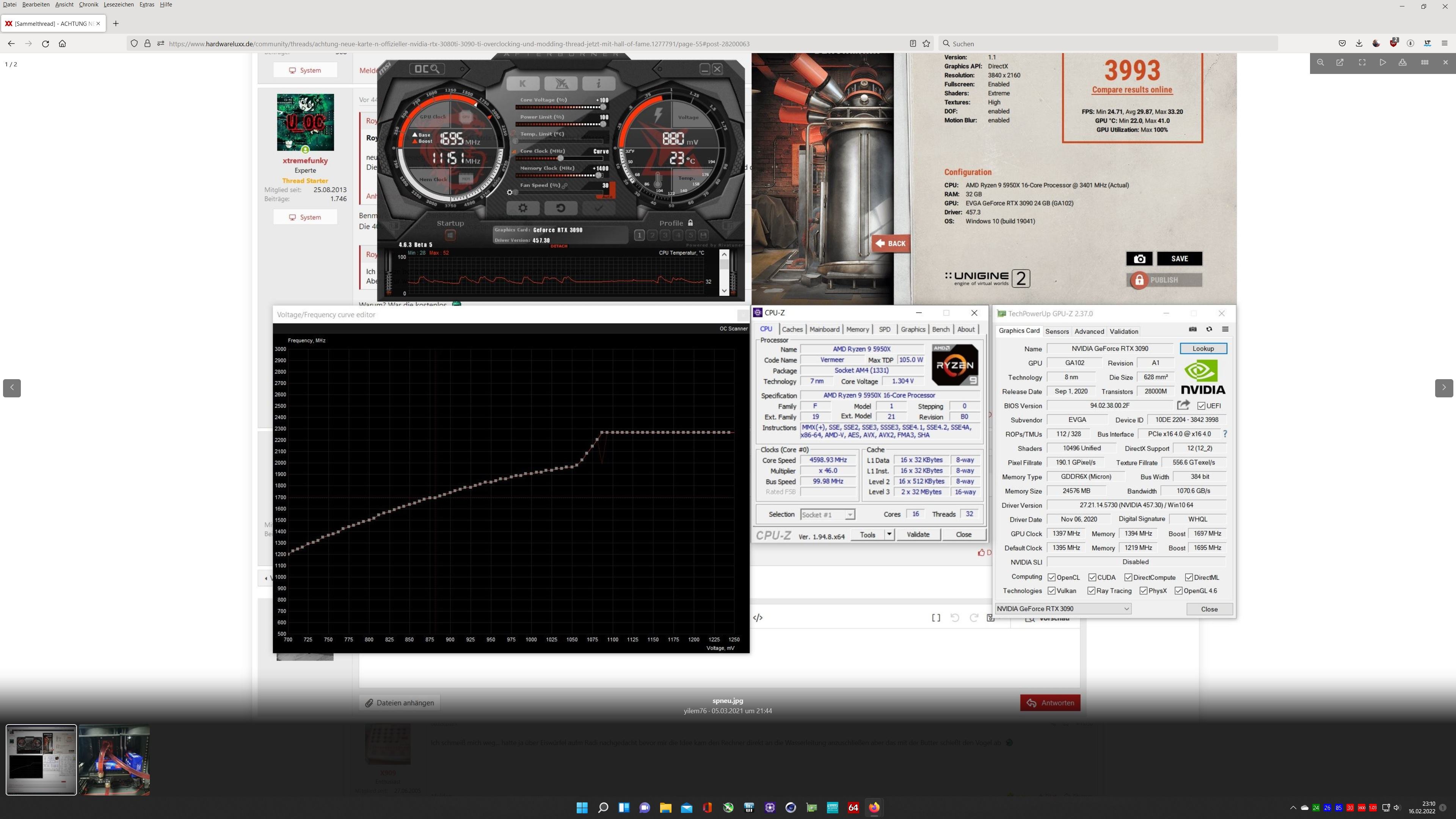Screen dimensions: 1456x819
Task: Toggle the GPU-Z OpenCL checkbox
Action: 1051,577
